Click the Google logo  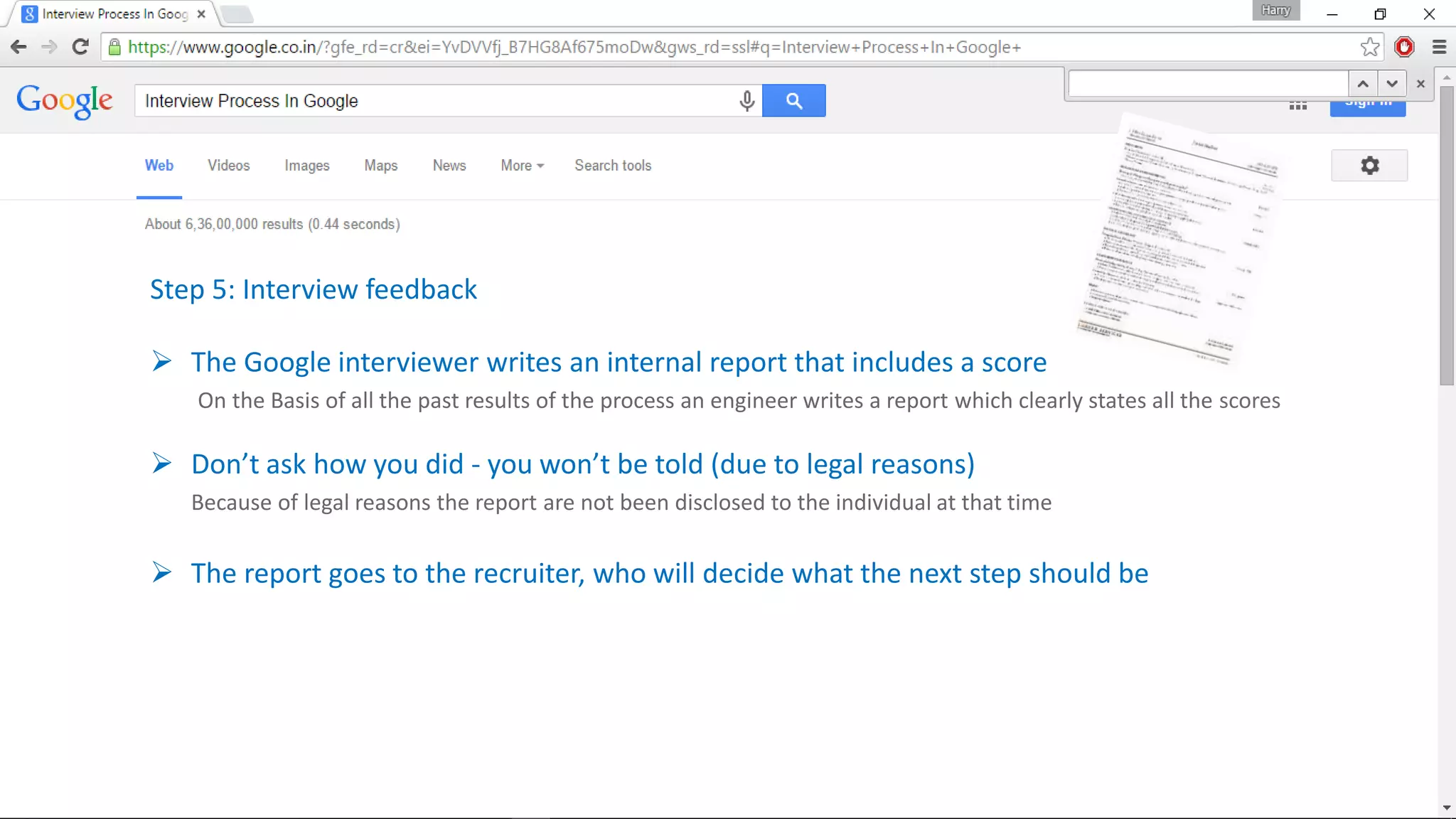click(x=65, y=102)
